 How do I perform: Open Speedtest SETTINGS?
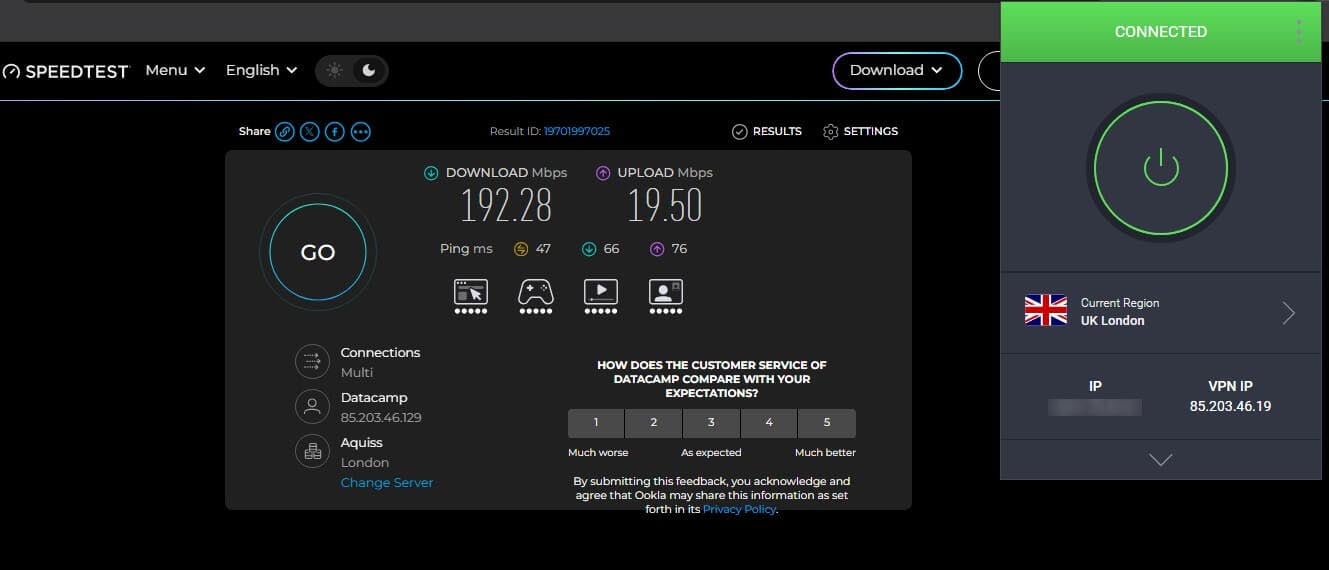click(860, 131)
